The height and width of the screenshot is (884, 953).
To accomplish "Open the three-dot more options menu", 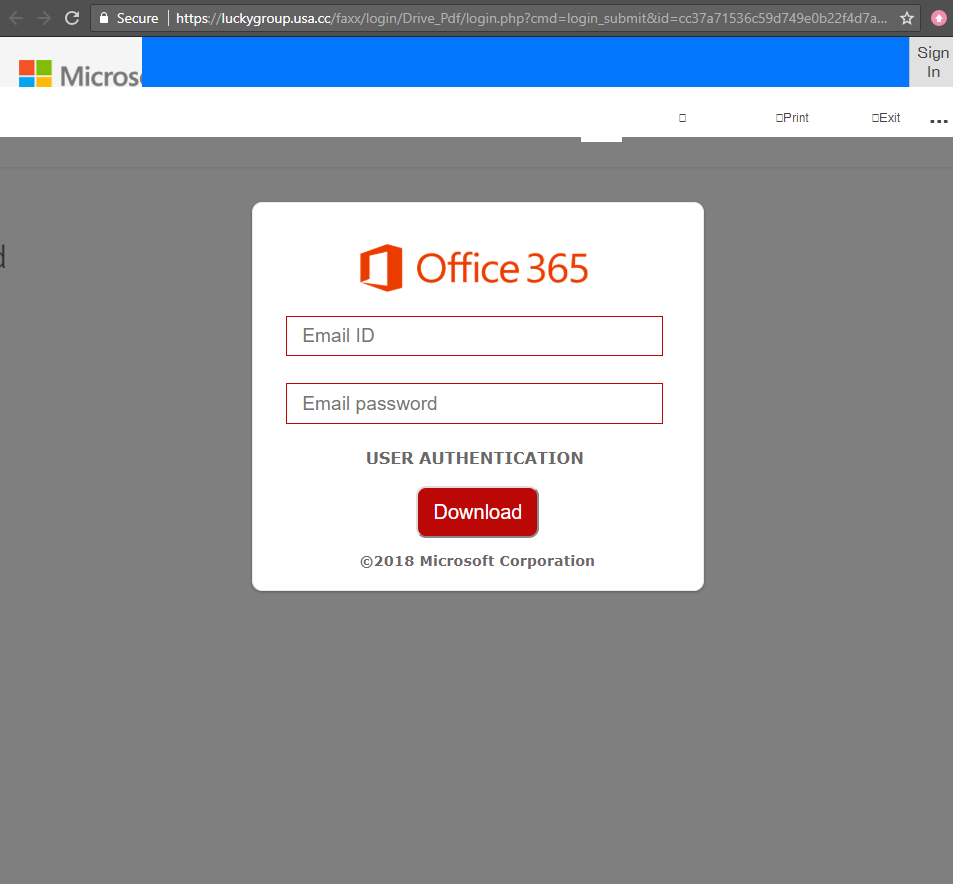I will coord(938,120).
